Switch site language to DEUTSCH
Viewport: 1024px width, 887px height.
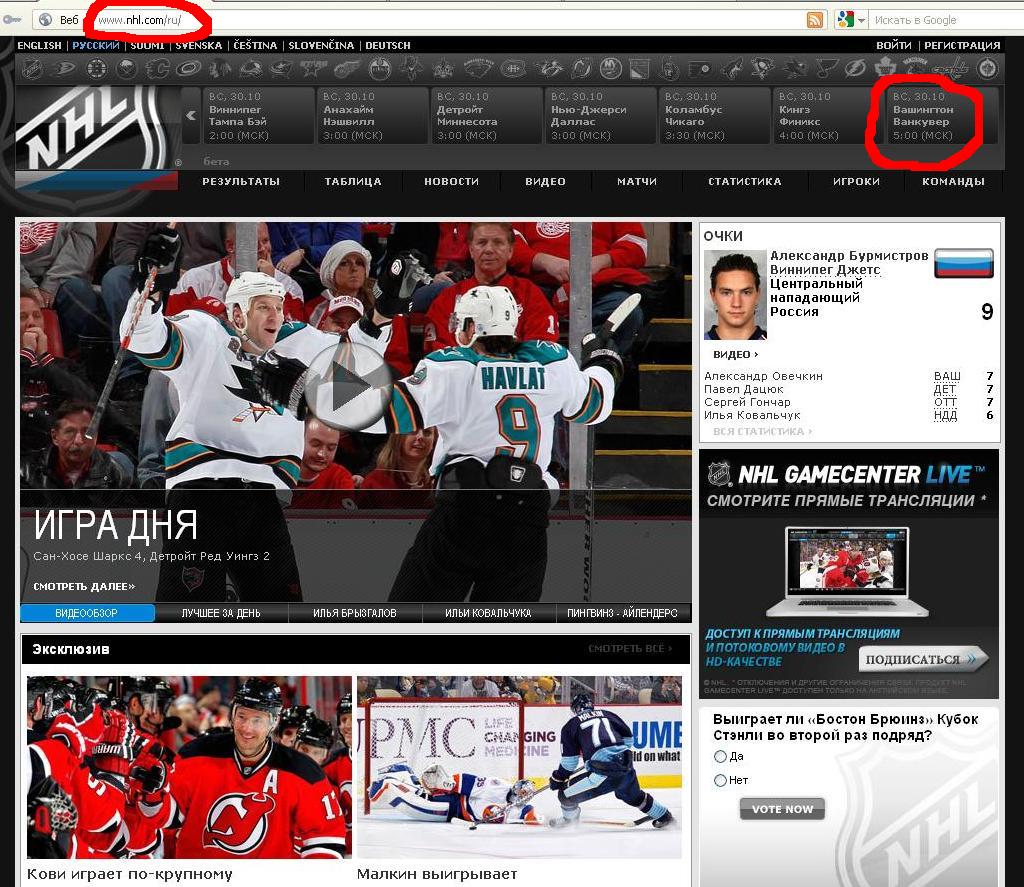click(388, 45)
